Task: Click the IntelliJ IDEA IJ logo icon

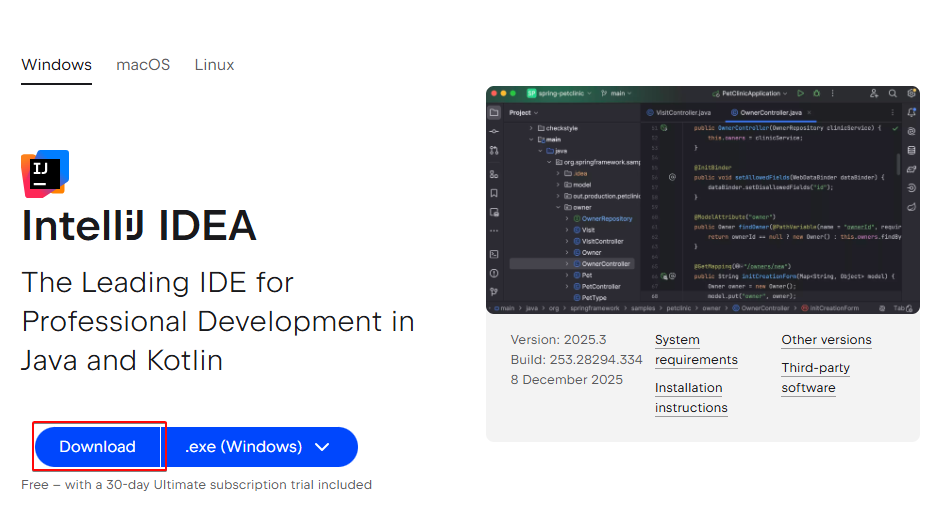Action: pos(45,173)
